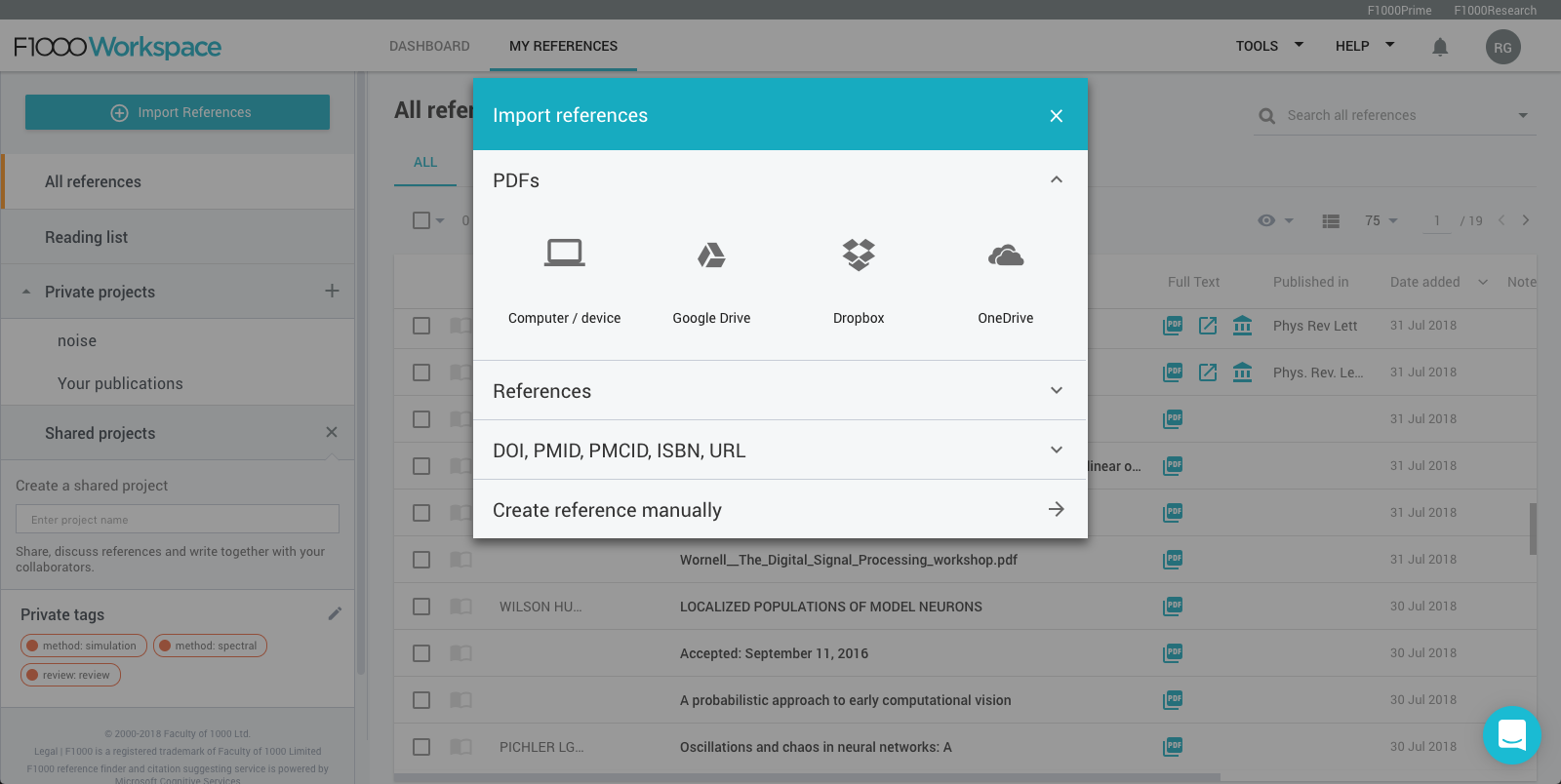Open PDF icon for Phys Rev Lett row
Screen dimensions: 1561x784
(1173, 325)
